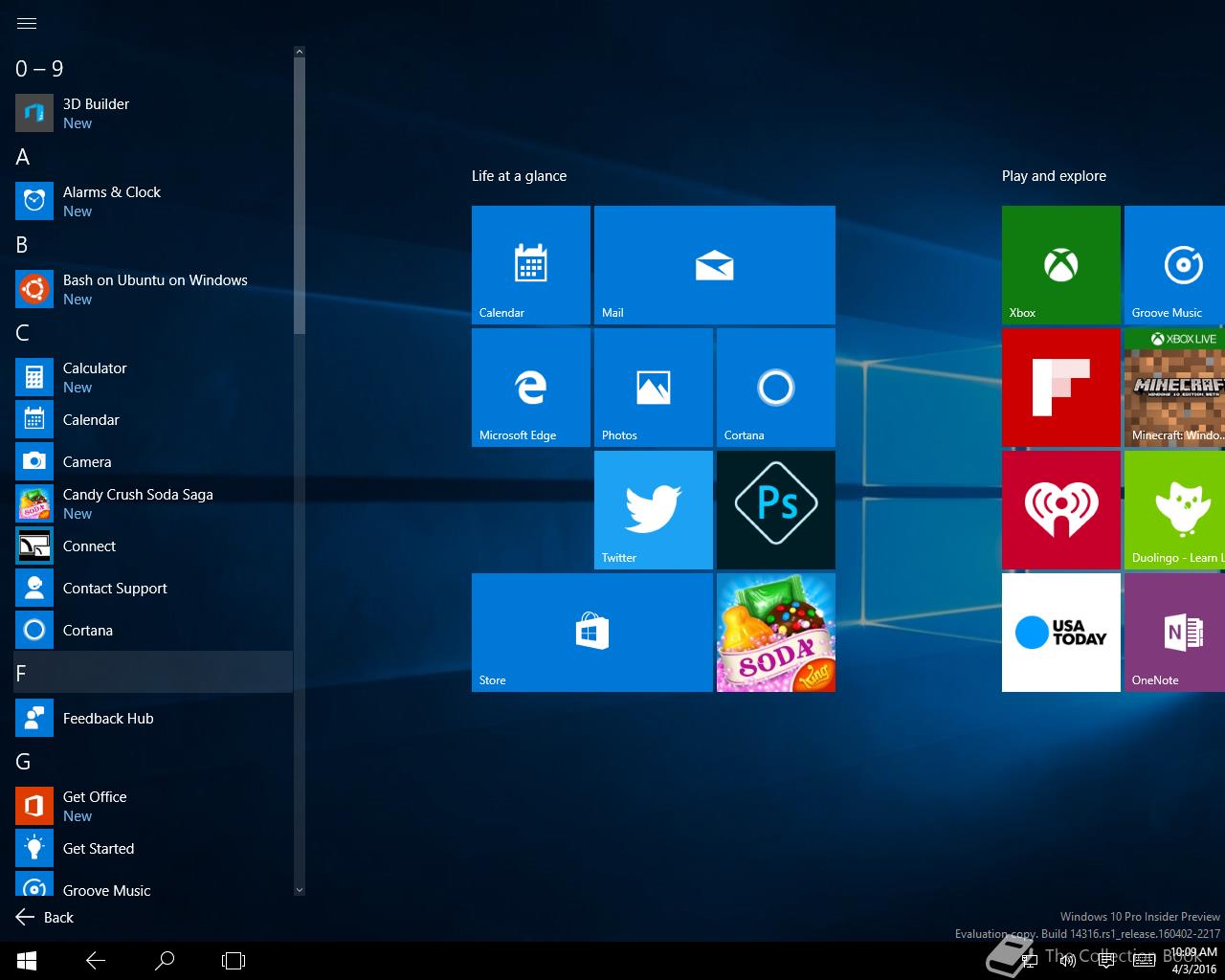Image resolution: width=1225 pixels, height=980 pixels.
Task: Open the USA Today tile
Action: click(x=1061, y=633)
